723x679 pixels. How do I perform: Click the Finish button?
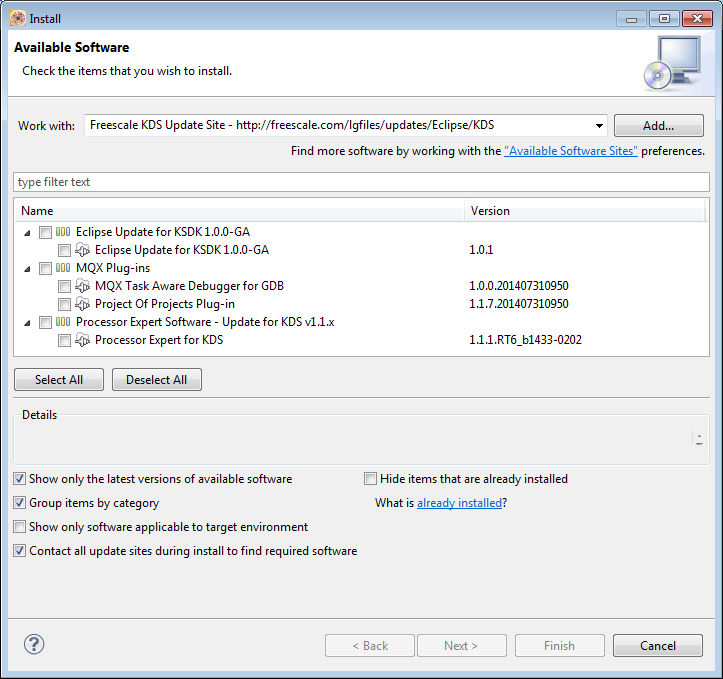click(x=560, y=645)
